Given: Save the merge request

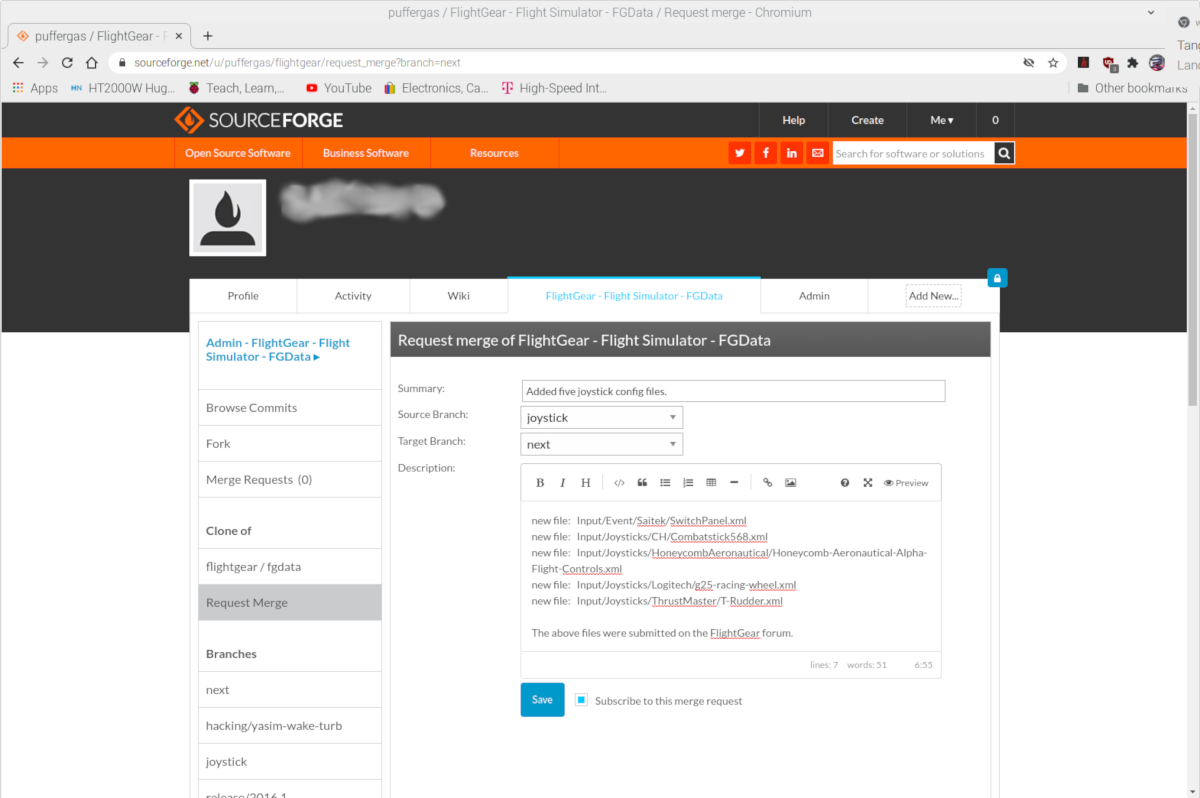Looking at the screenshot, I should click(x=542, y=700).
